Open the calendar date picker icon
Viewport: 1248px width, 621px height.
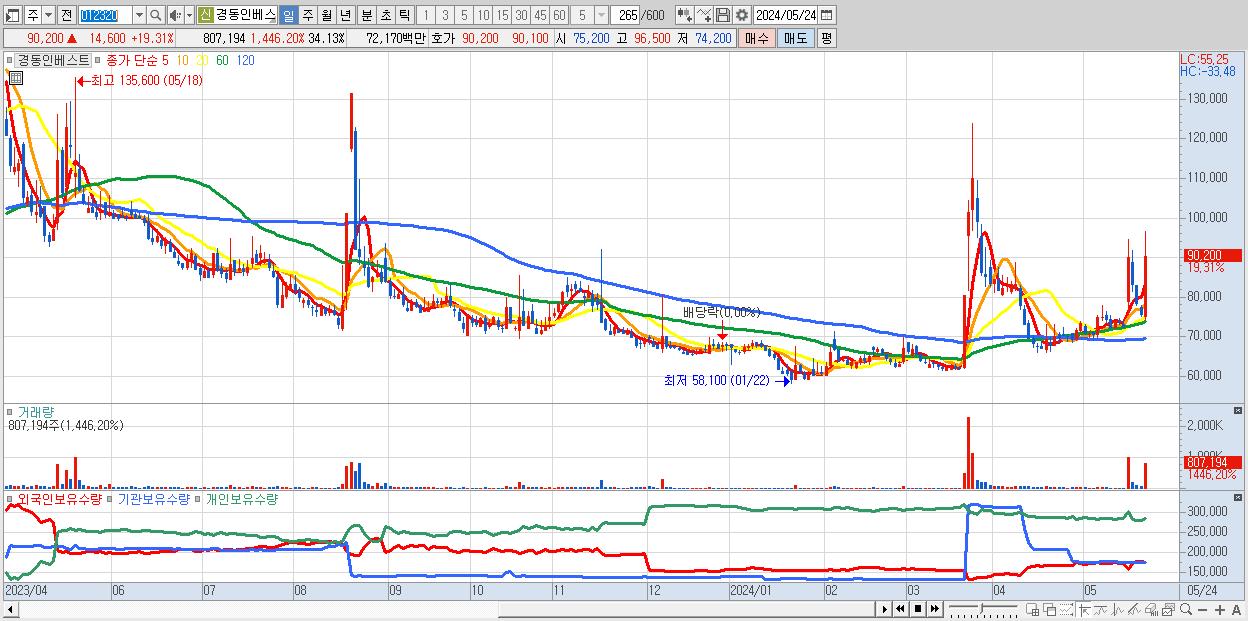[x=826, y=15]
